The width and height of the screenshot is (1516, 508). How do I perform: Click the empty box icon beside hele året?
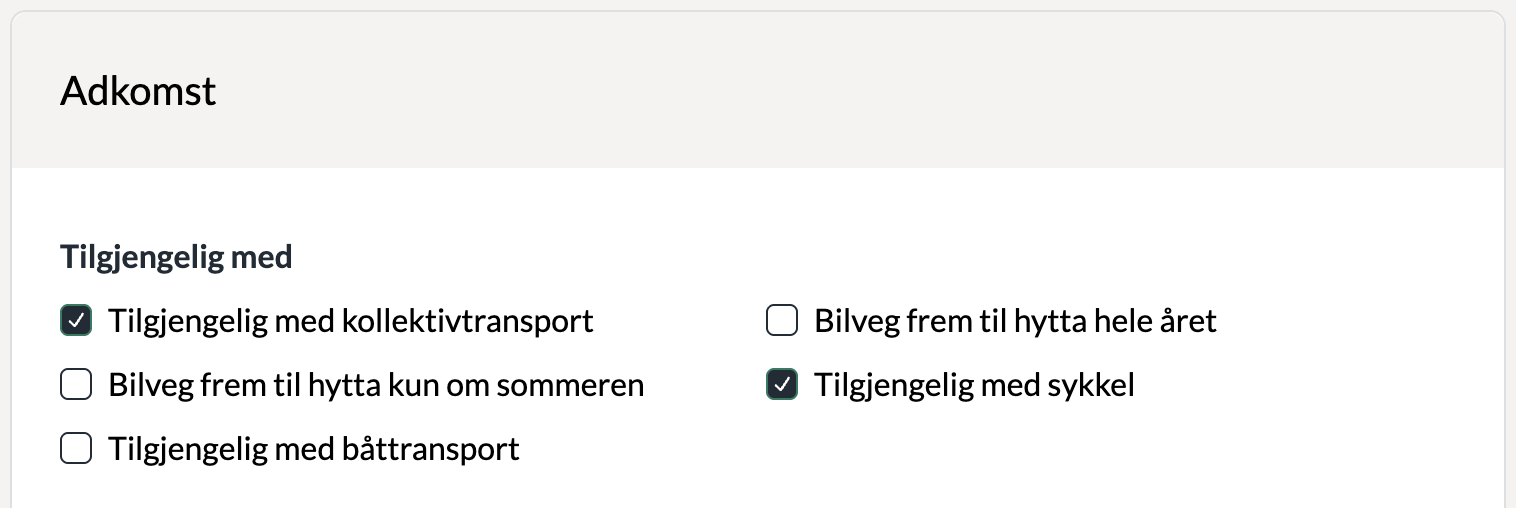pyautogui.click(x=782, y=321)
